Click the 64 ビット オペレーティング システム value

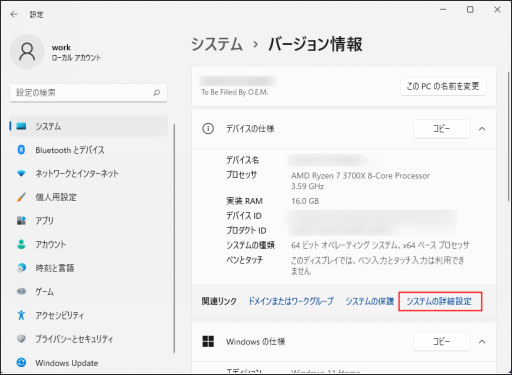[x=380, y=245]
